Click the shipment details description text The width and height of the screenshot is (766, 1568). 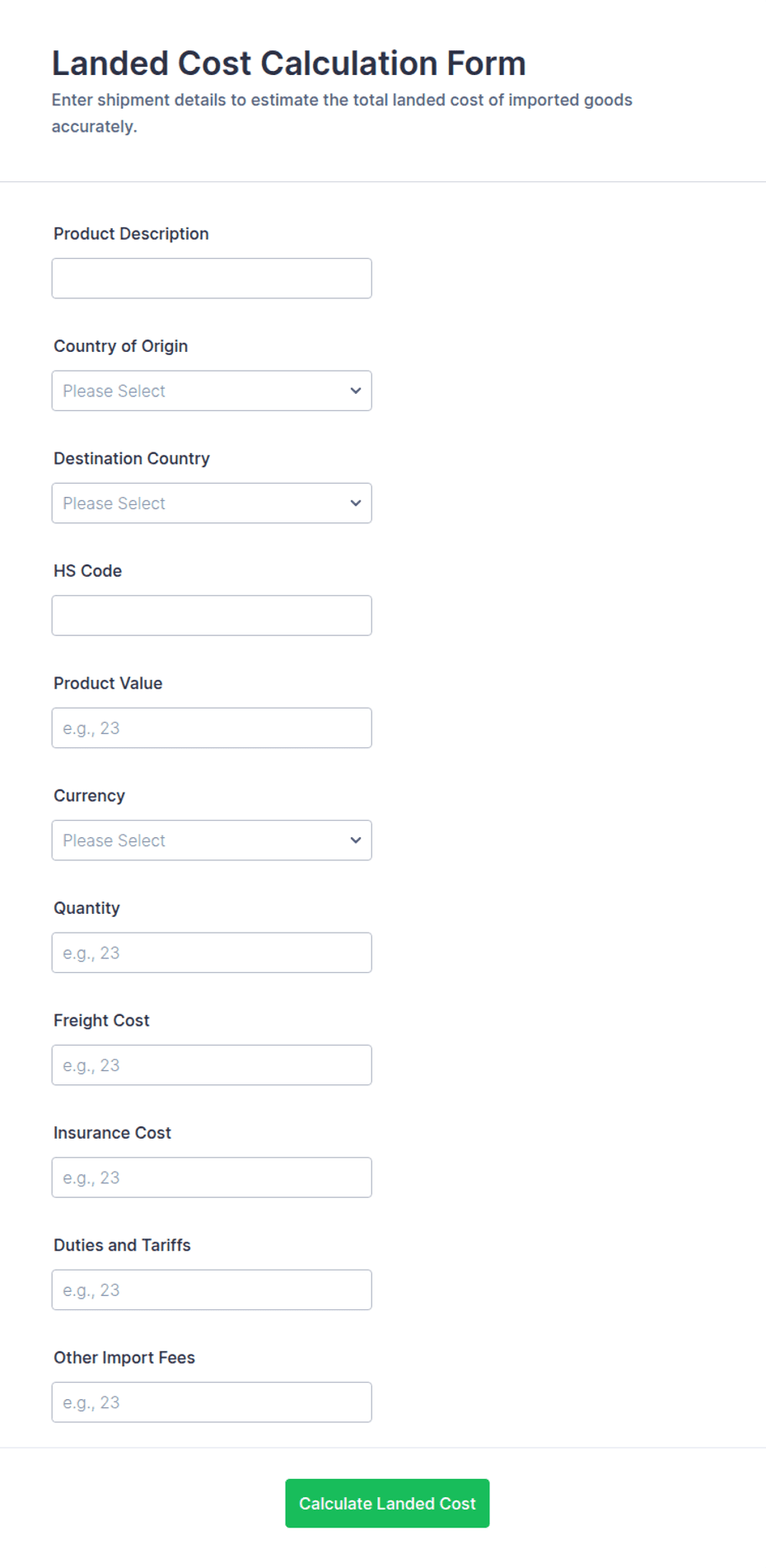[342, 113]
